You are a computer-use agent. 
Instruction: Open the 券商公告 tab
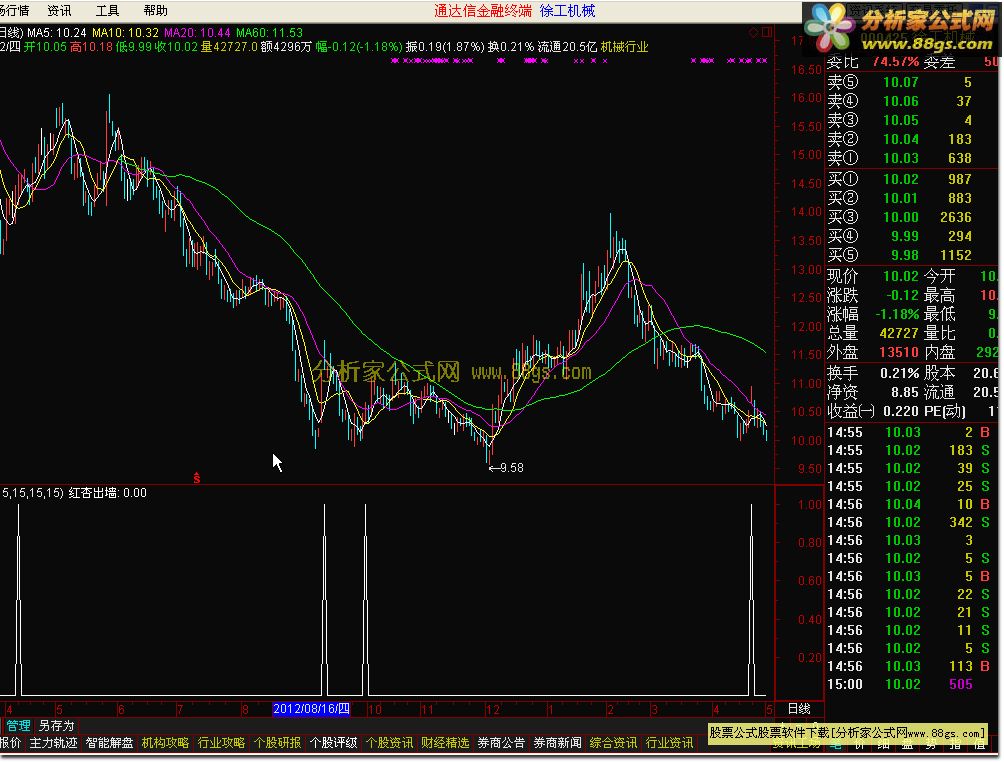pyautogui.click(x=501, y=743)
